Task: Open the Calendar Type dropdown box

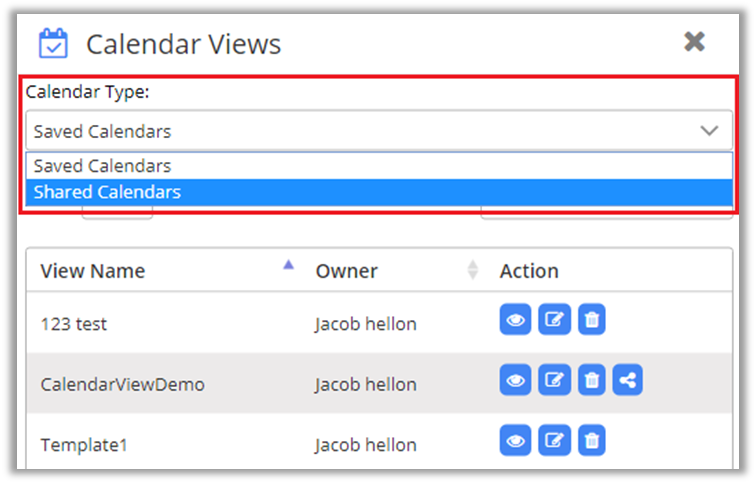Action: tap(360, 131)
